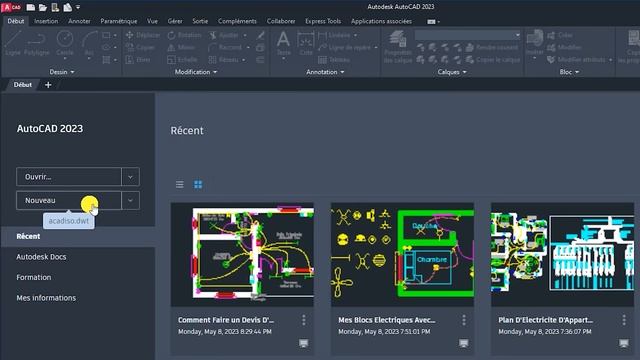
Task: Click the Nouveau button
Action: [x=69, y=200]
